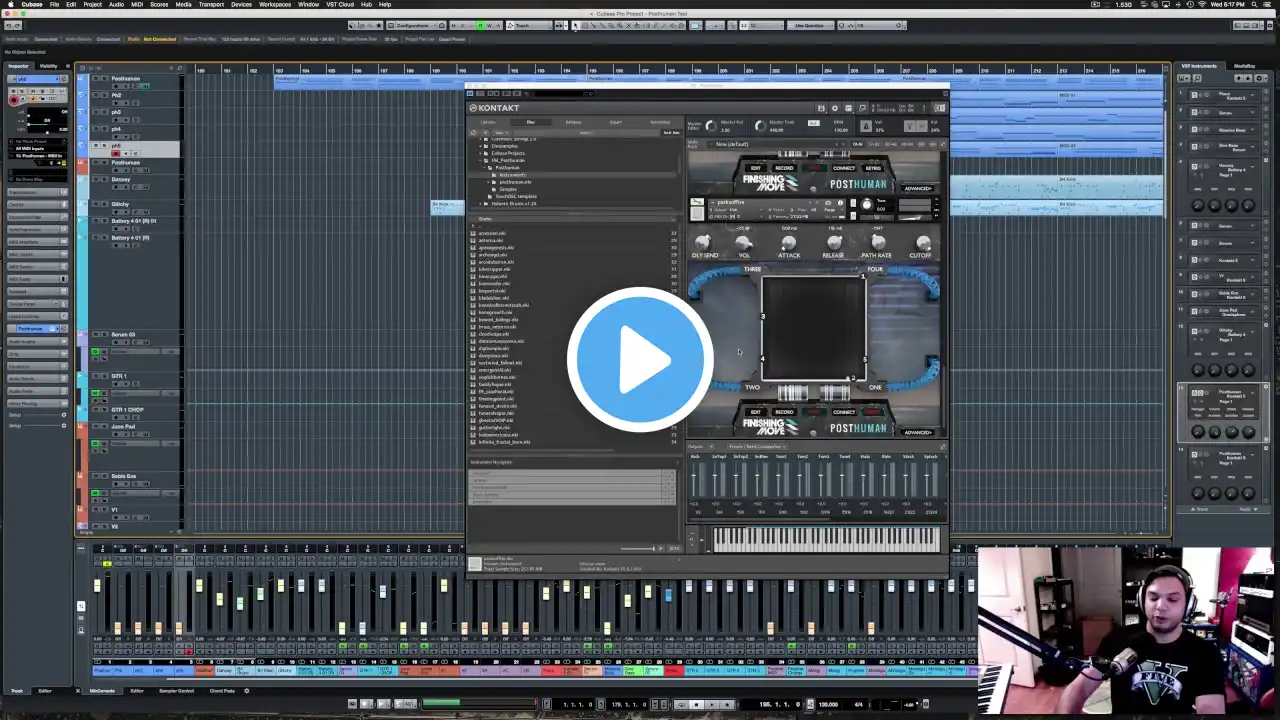
Task: Open the Transport menu
Action: pyautogui.click(x=211, y=4)
